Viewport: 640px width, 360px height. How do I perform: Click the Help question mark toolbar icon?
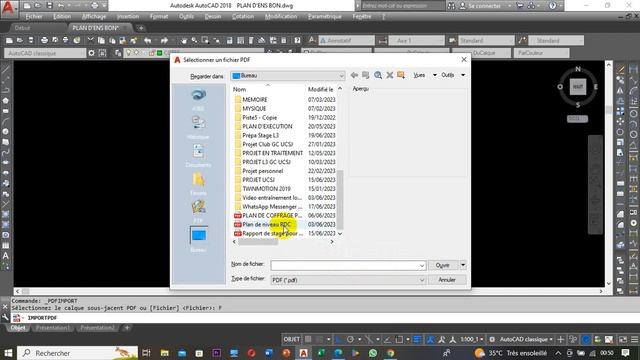point(297,40)
